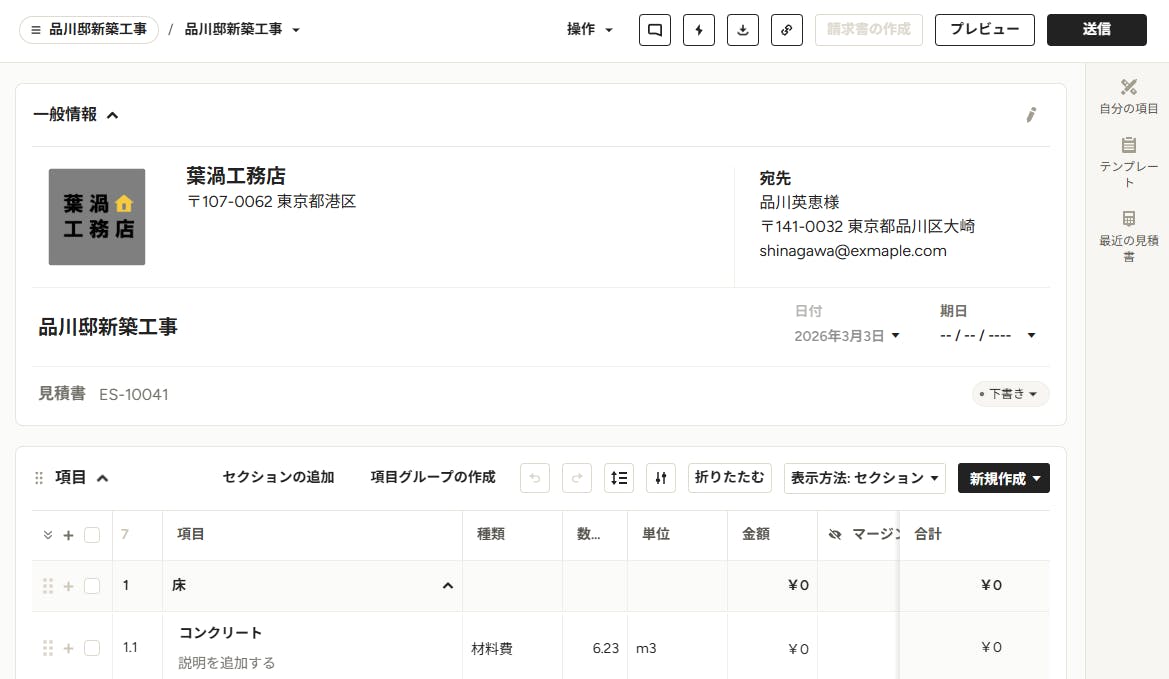Image resolution: width=1169 pixels, height=679 pixels.
Task: Open 最近の見積書 in right sidebar
Action: click(1129, 236)
